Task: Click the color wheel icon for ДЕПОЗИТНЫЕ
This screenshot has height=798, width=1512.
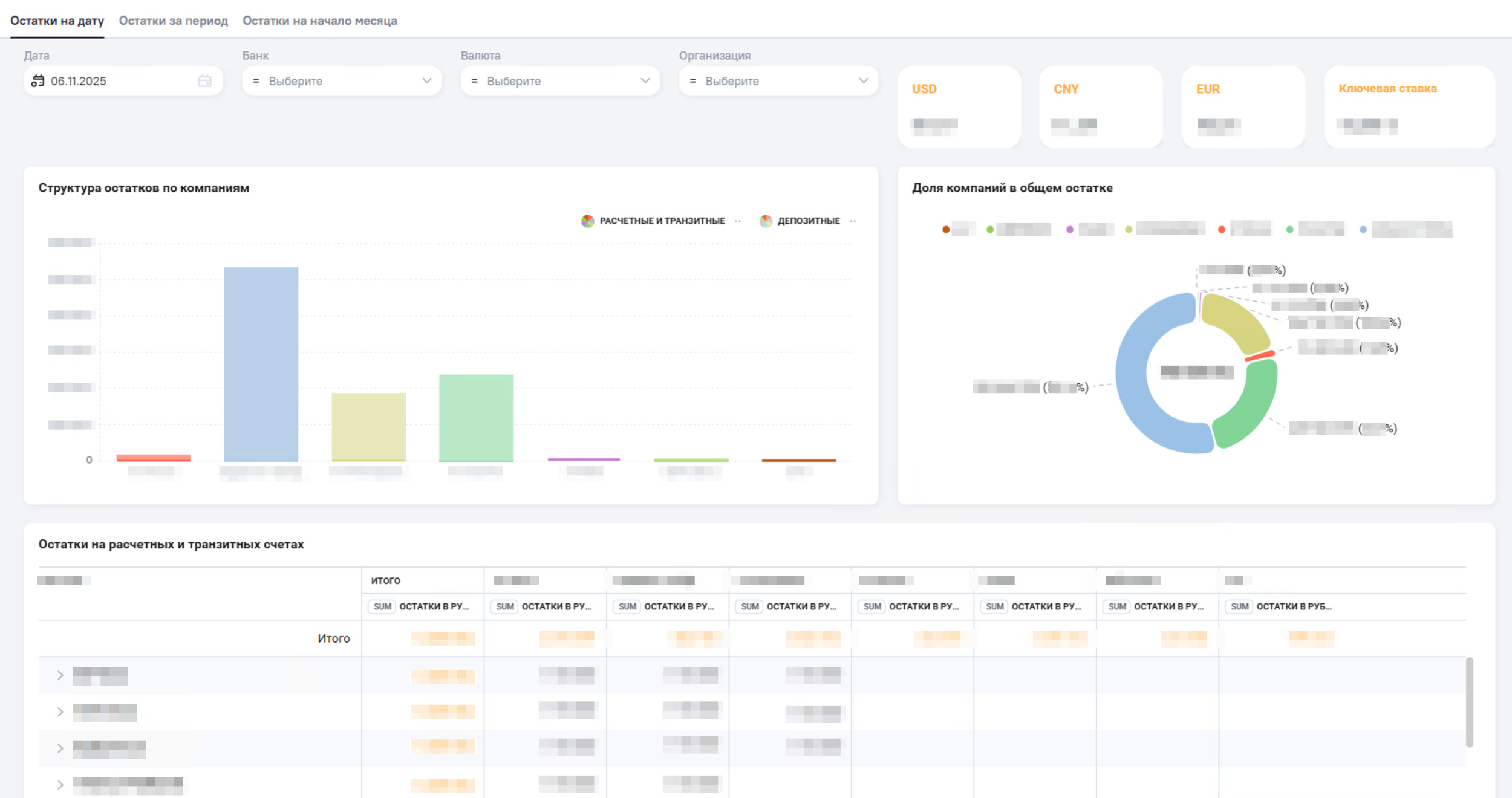Action: (766, 221)
